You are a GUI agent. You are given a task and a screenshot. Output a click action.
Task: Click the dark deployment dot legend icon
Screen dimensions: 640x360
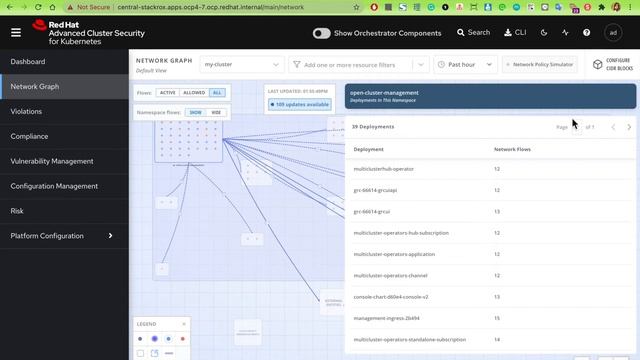140,339
